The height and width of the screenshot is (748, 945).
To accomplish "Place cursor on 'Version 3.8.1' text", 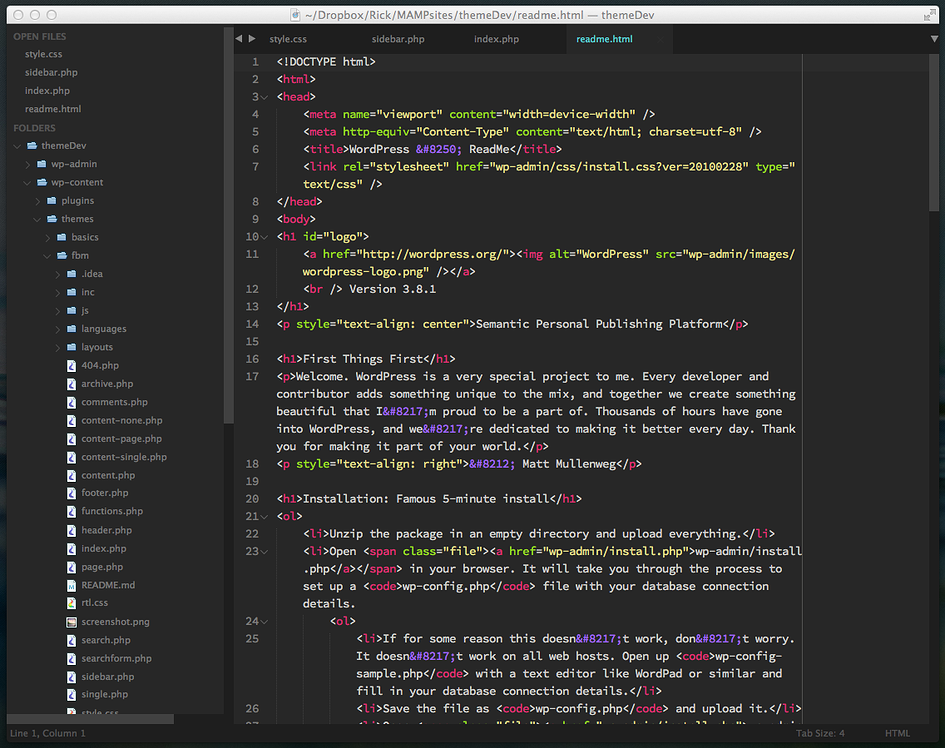I will pyautogui.click(x=392, y=289).
